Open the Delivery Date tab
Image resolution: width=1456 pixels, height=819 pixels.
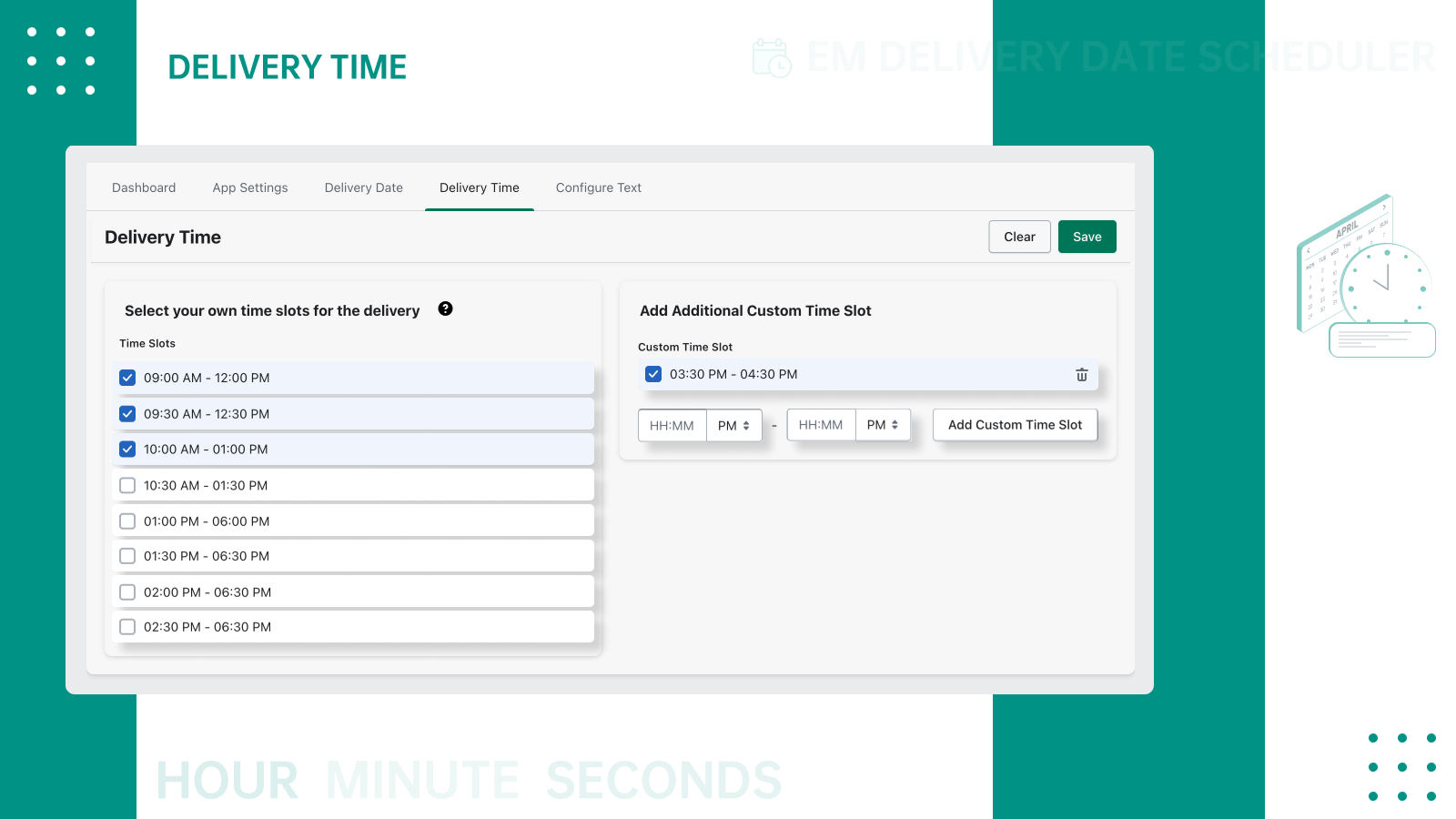(x=363, y=187)
